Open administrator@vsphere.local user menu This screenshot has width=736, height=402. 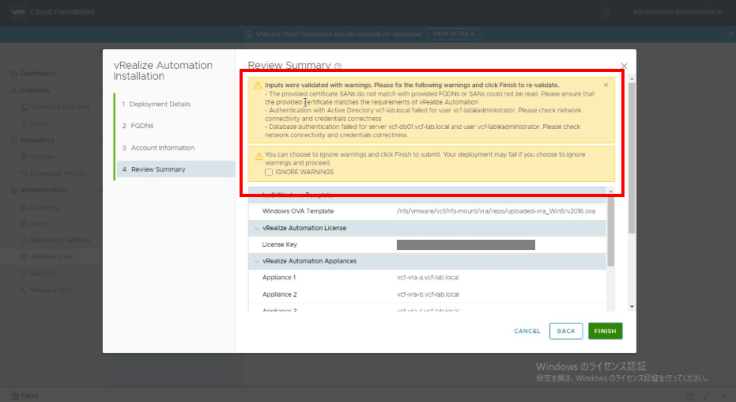coord(677,12)
